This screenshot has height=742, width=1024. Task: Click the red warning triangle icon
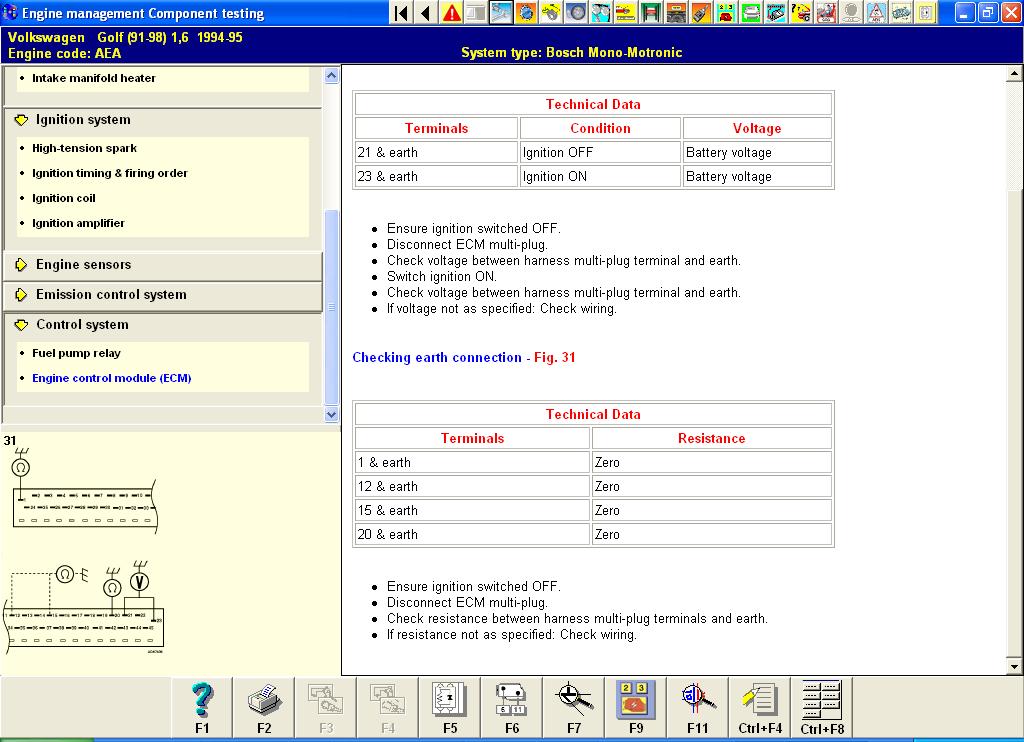(x=452, y=13)
